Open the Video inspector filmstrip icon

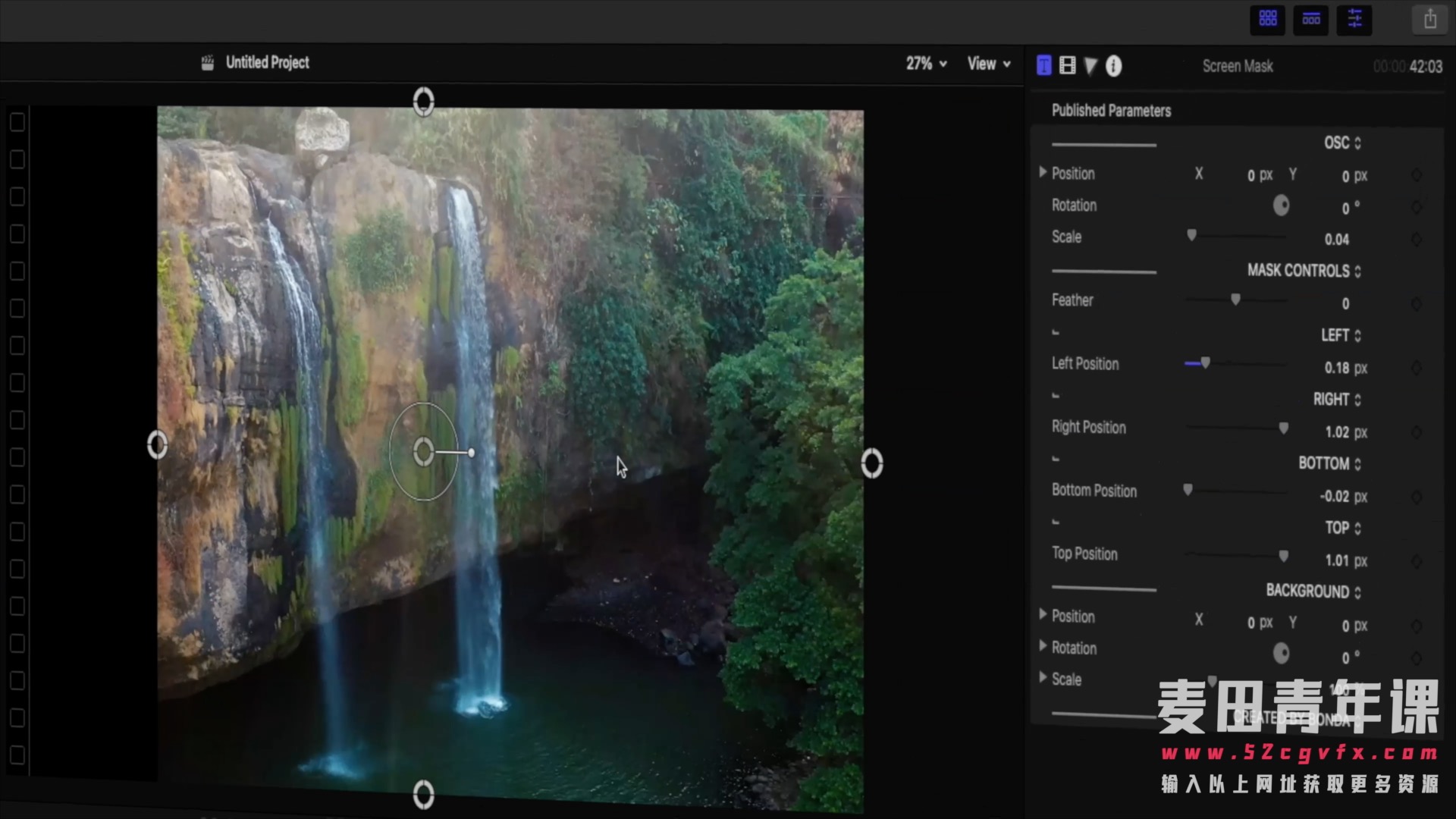coord(1067,66)
